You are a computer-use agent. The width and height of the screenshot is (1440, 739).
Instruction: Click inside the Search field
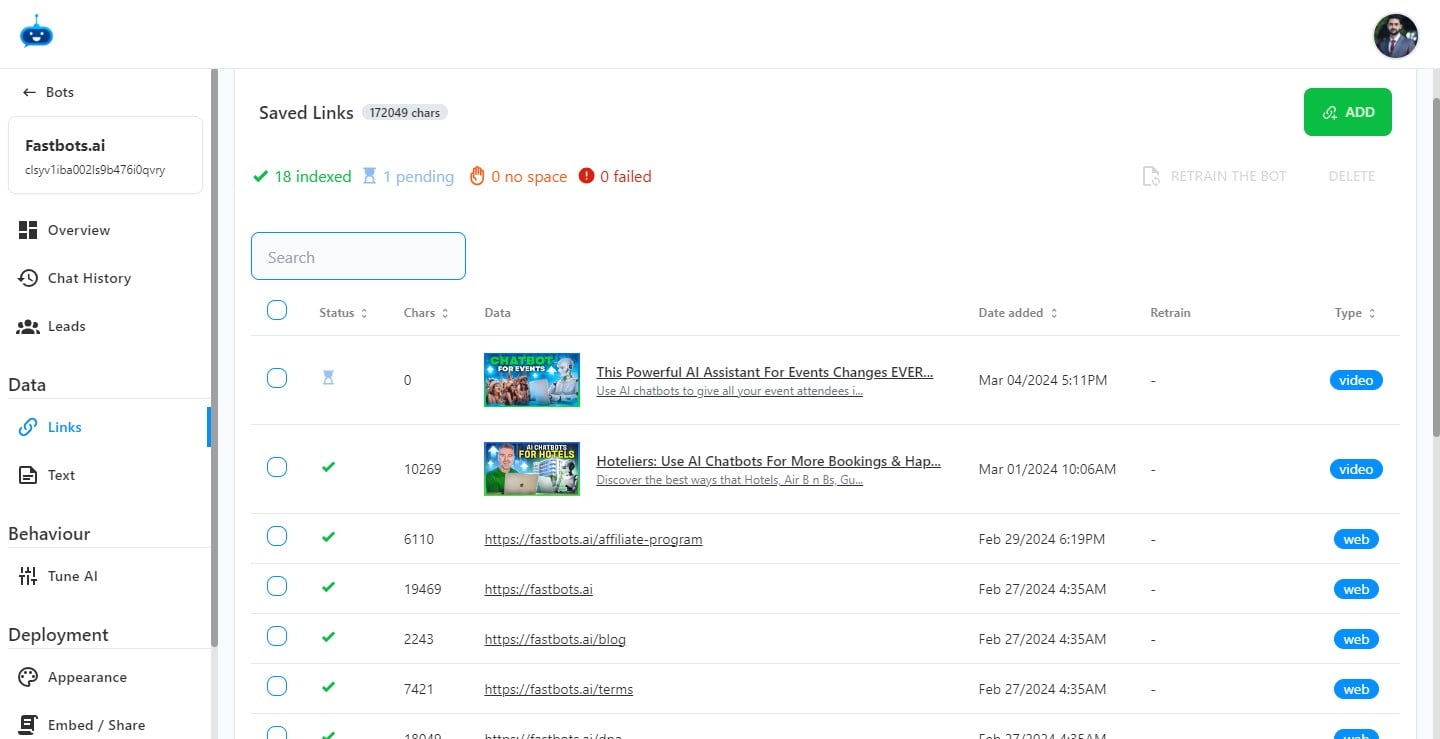357,256
